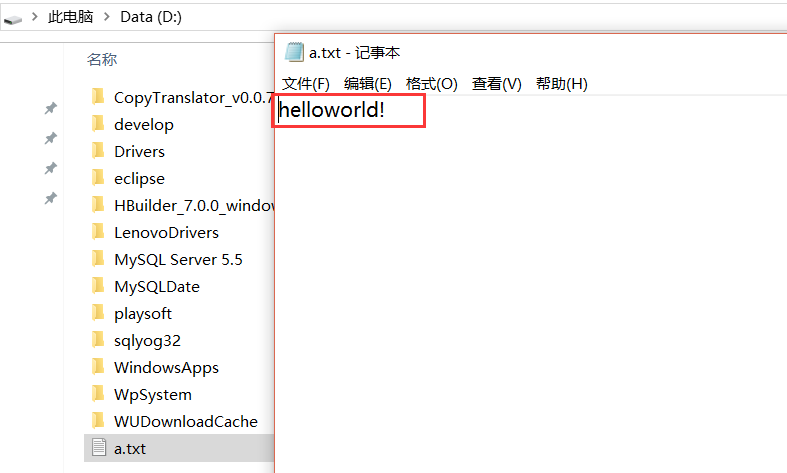Open the 文件(F) menu in Notepad
This screenshot has height=473, width=787.
click(305, 84)
